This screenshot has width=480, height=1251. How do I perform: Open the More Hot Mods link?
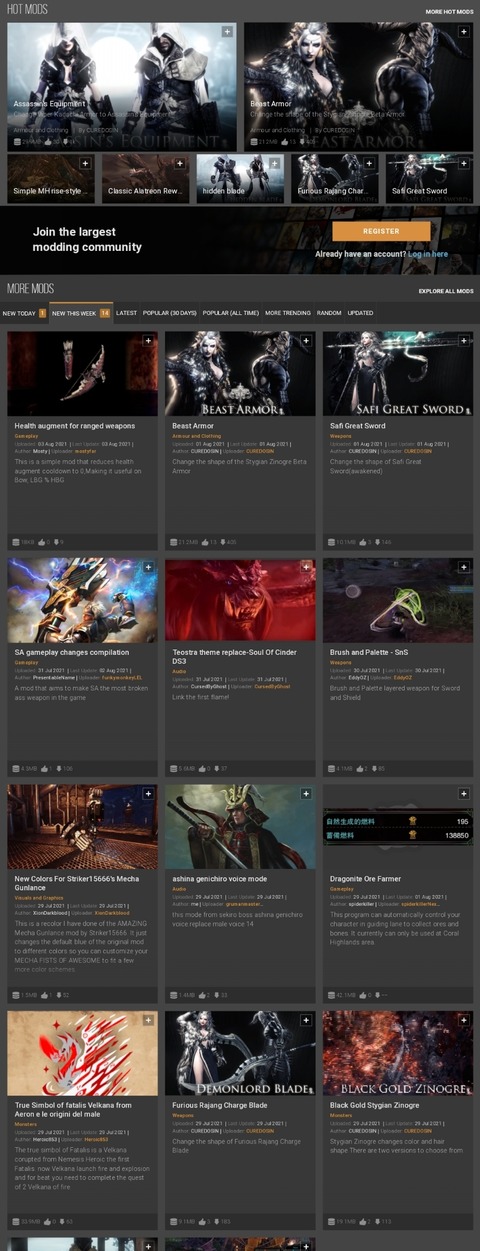coord(449,11)
